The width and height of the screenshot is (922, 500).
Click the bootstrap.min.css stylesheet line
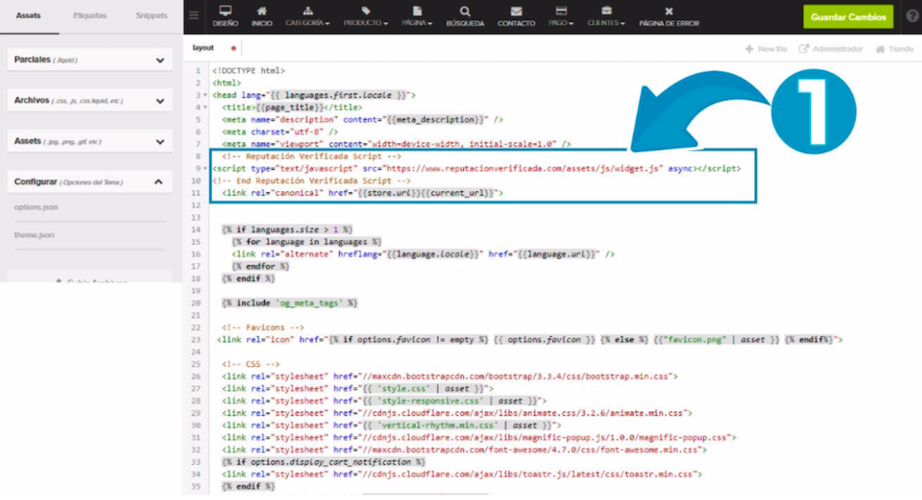[450, 376]
